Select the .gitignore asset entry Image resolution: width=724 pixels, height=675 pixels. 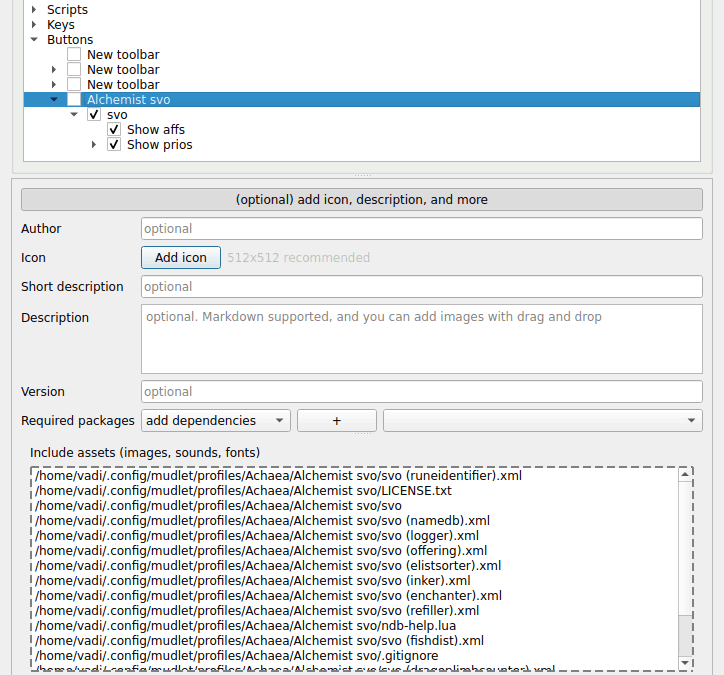236,656
